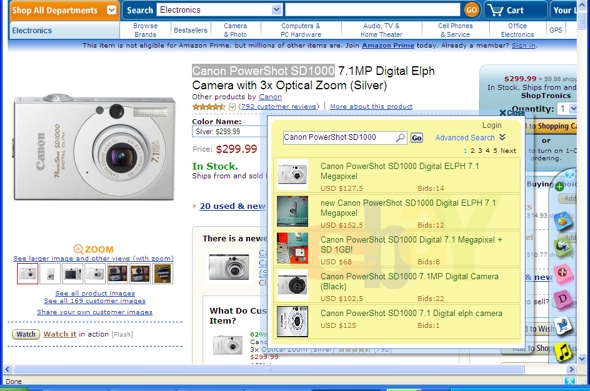Open the Browse Brands tab
Screen dimensions: 590x391
click(145, 30)
